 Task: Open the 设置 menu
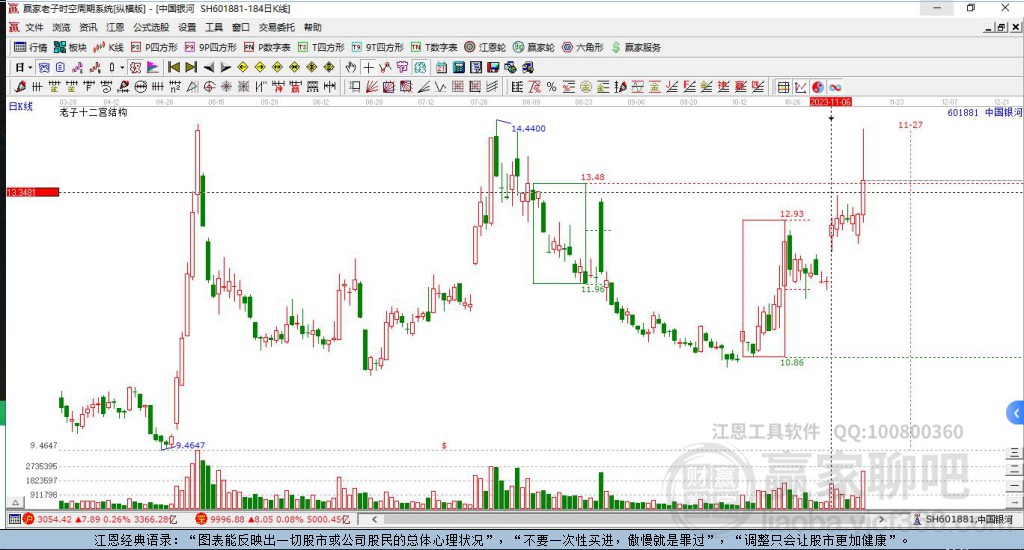187,27
